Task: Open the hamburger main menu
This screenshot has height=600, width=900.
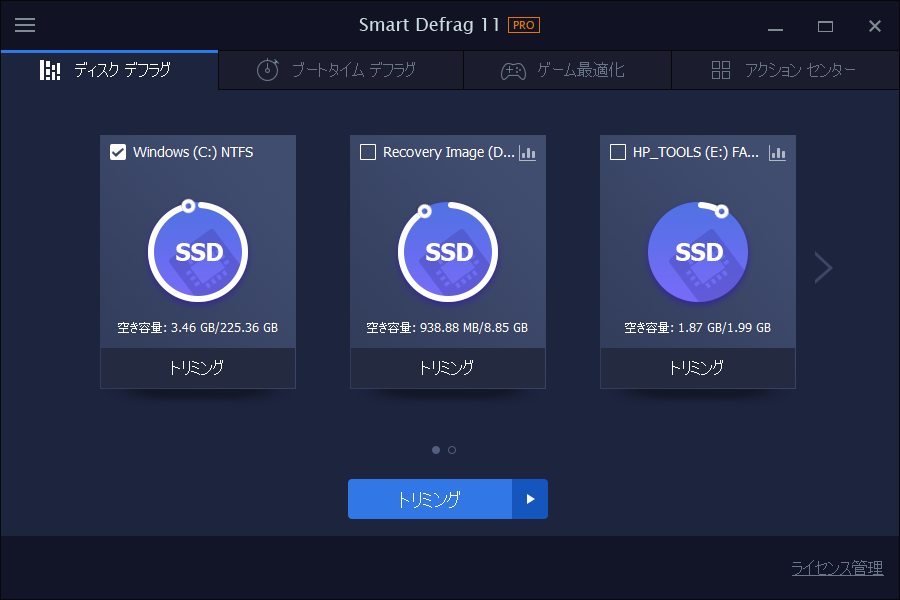Action: 25,25
